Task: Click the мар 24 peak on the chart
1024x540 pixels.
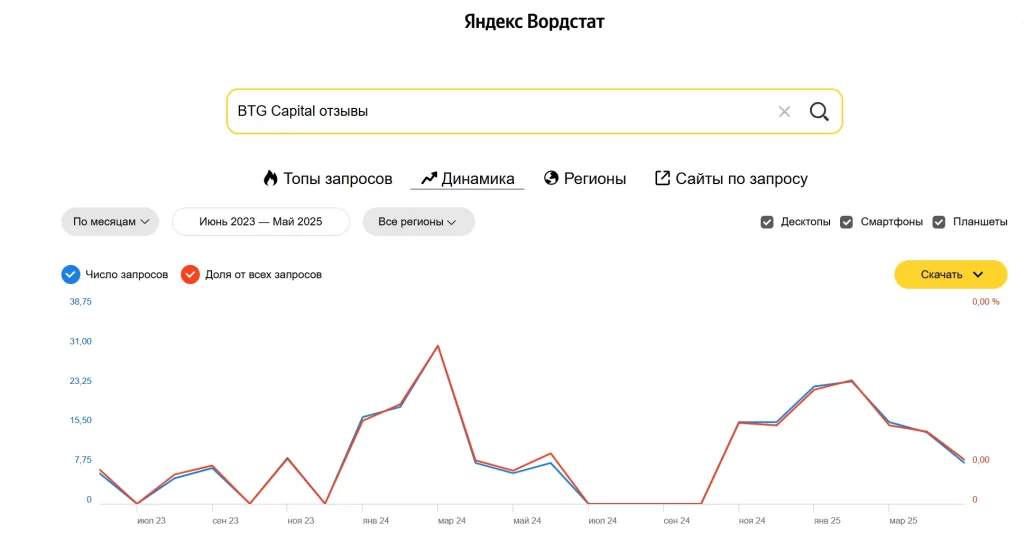Action: (x=438, y=346)
